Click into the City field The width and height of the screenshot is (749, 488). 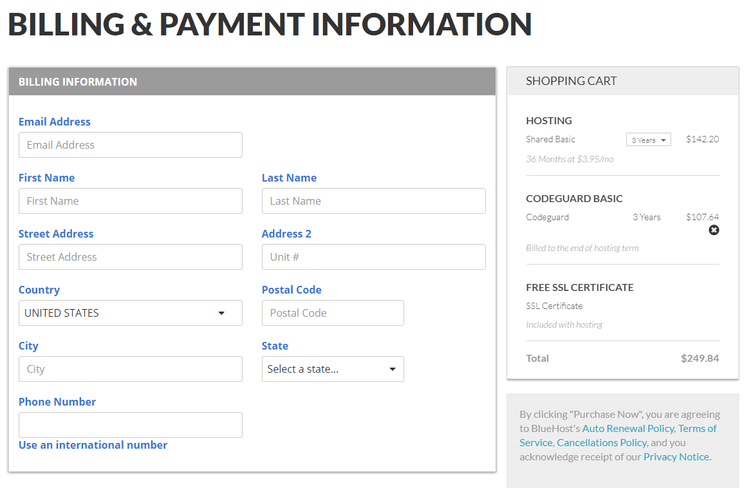pyautogui.click(x=130, y=369)
